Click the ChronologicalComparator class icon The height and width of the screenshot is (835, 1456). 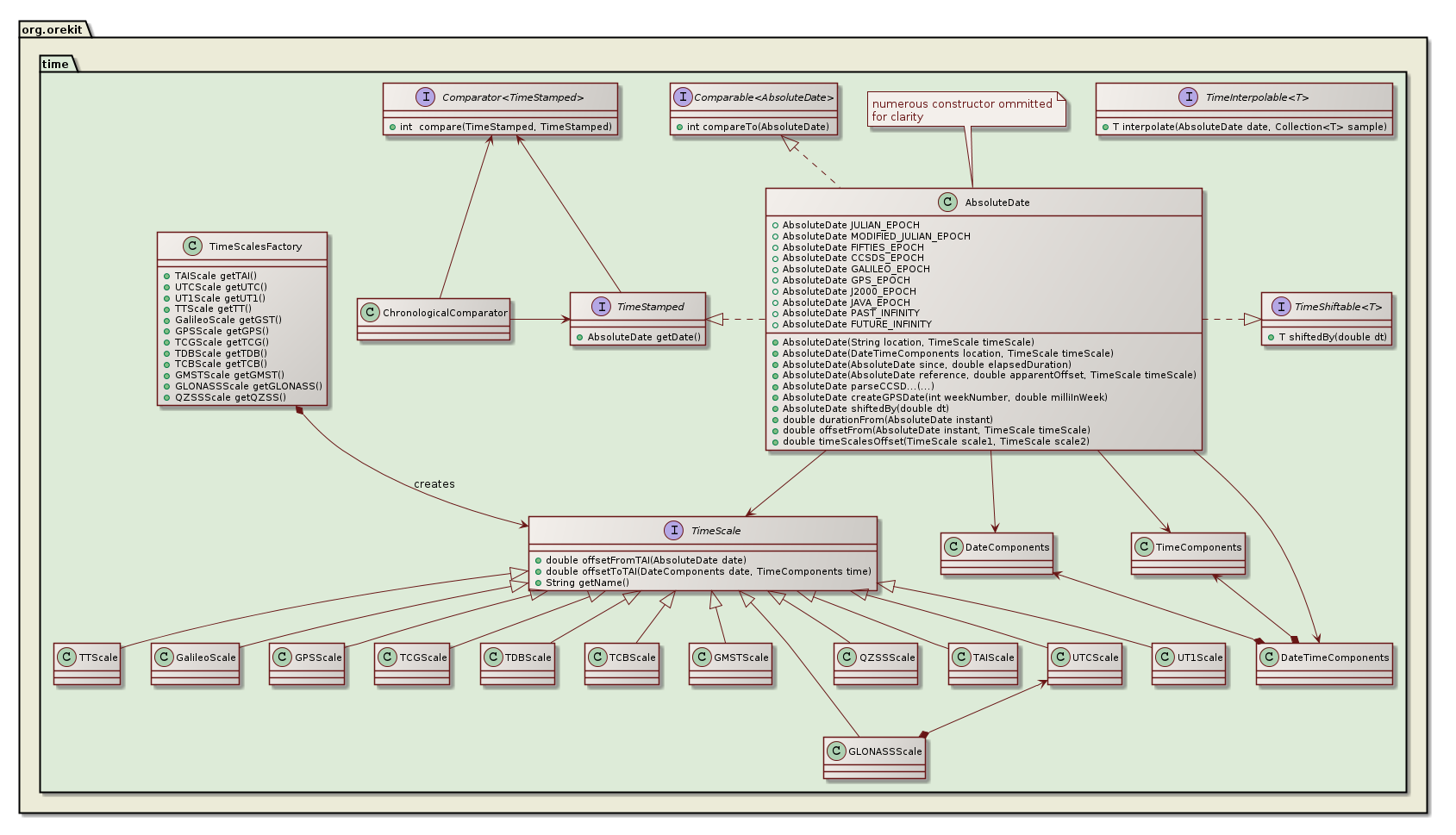pos(370,313)
